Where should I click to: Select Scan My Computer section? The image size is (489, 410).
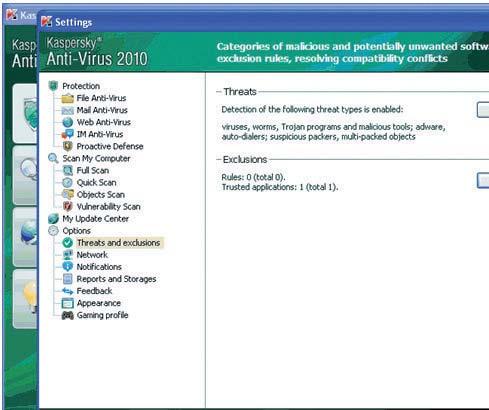tap(96, 158)
